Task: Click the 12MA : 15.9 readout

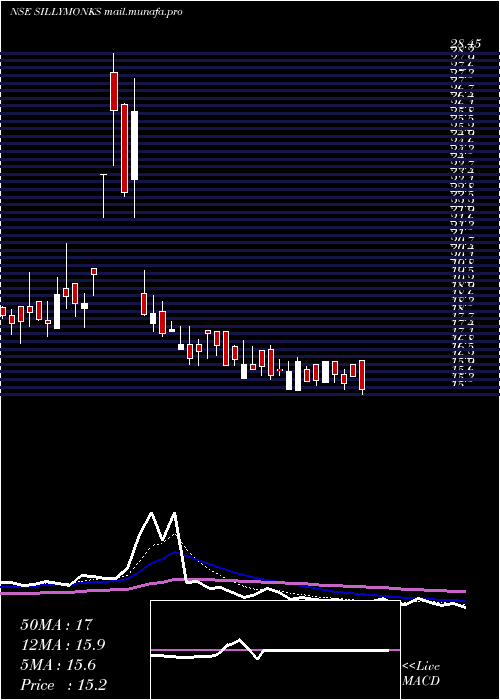Action: coord(64,645)
